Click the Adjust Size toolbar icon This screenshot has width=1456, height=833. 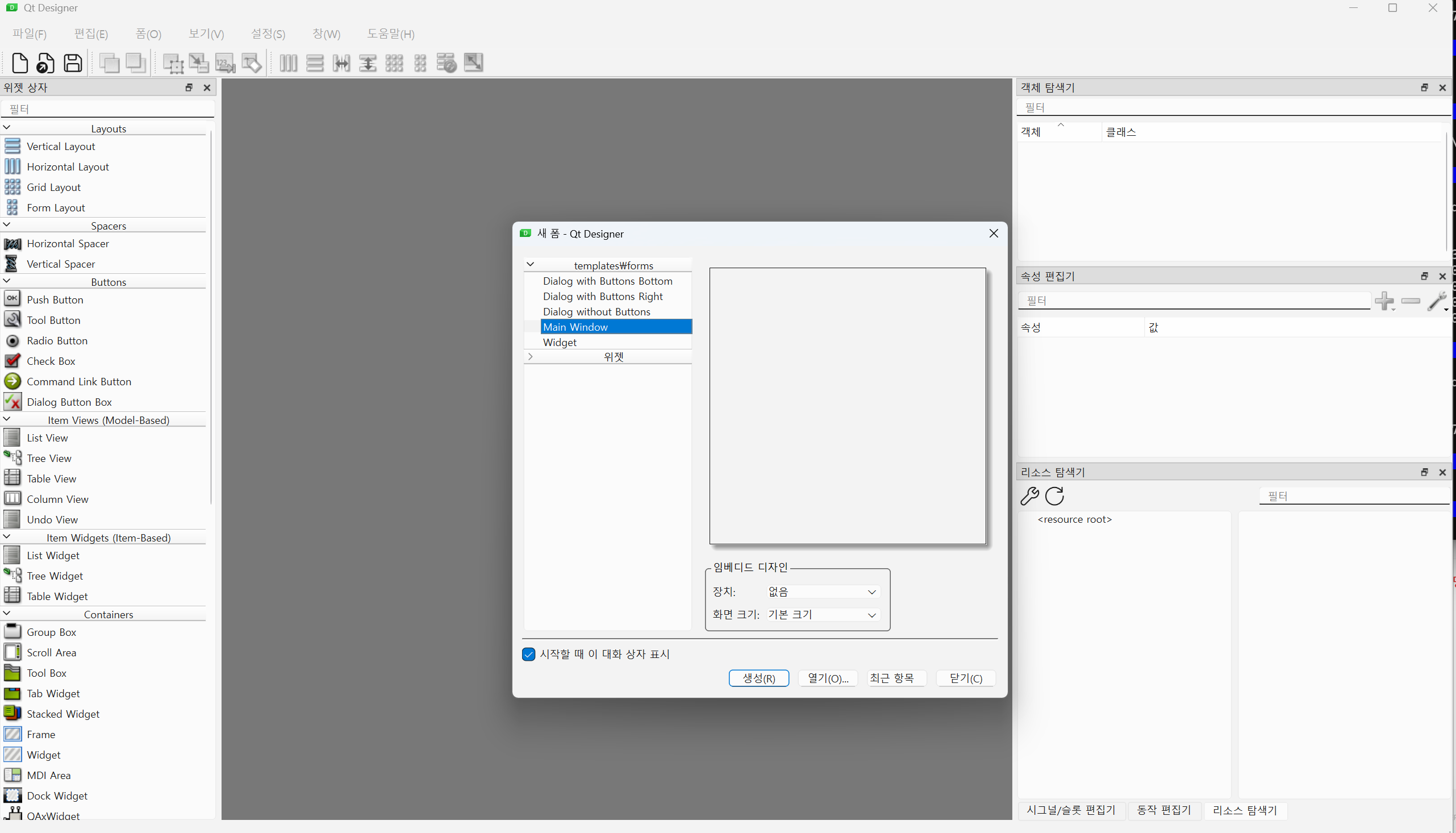[474, 63]
